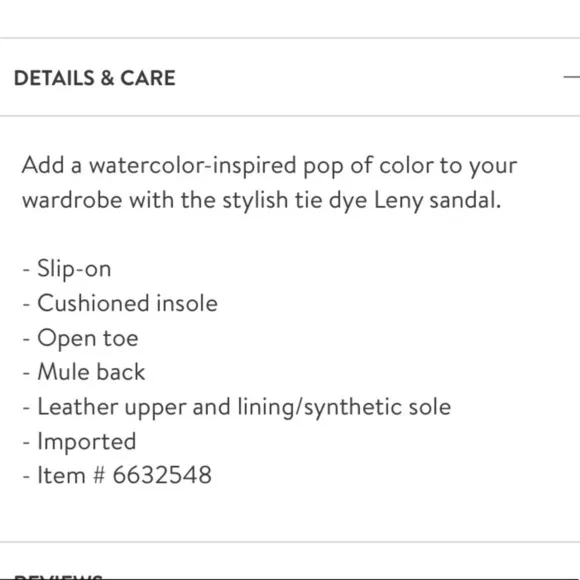Click the word watercolor-inspired in description
The width and height of the screenshot is (580, 580).
[193, 165]
